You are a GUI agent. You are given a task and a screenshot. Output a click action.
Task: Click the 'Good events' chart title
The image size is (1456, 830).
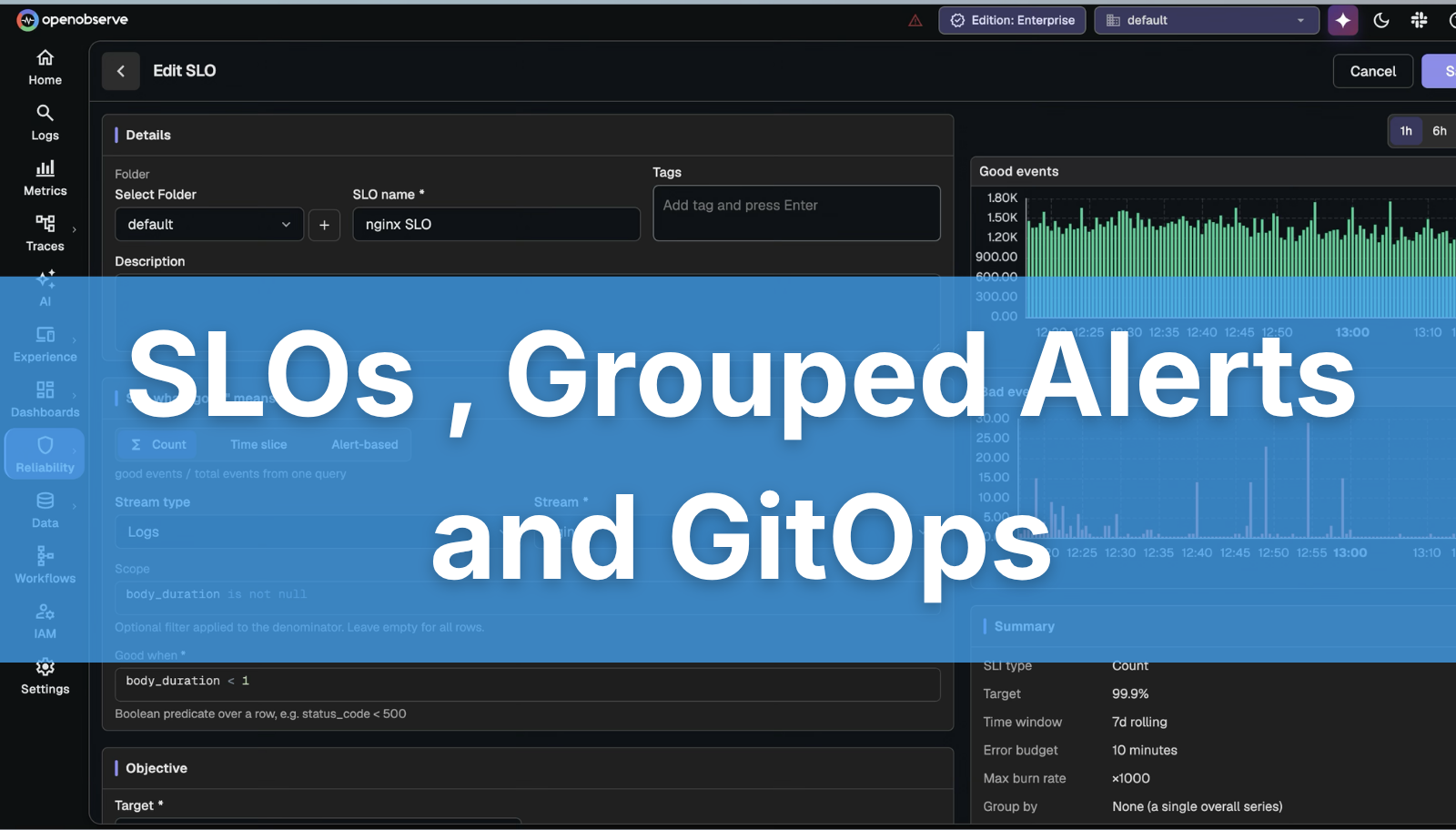click(x=1019, y=171)
